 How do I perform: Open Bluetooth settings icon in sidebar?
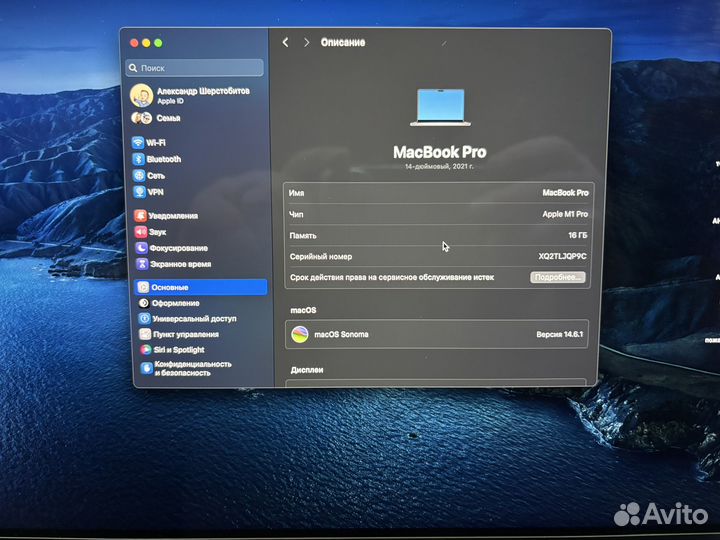tap(139, 159)
